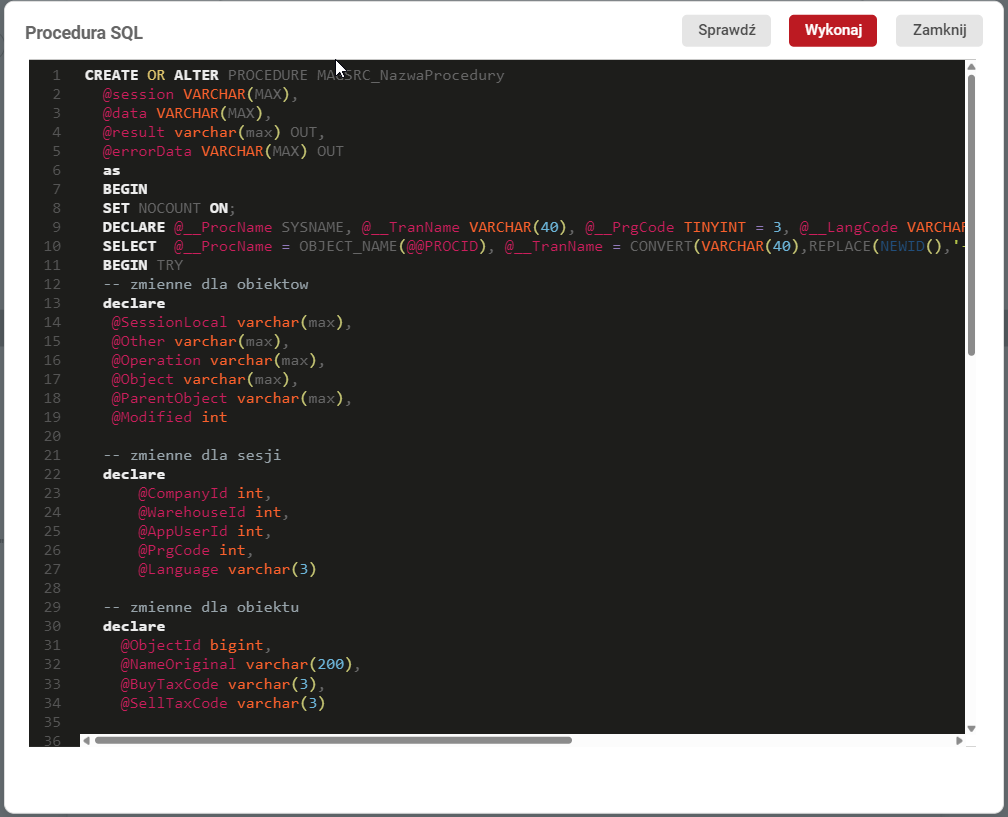Click the Sprawdź button
1008x817 pixels.
[x=726, y=30]
